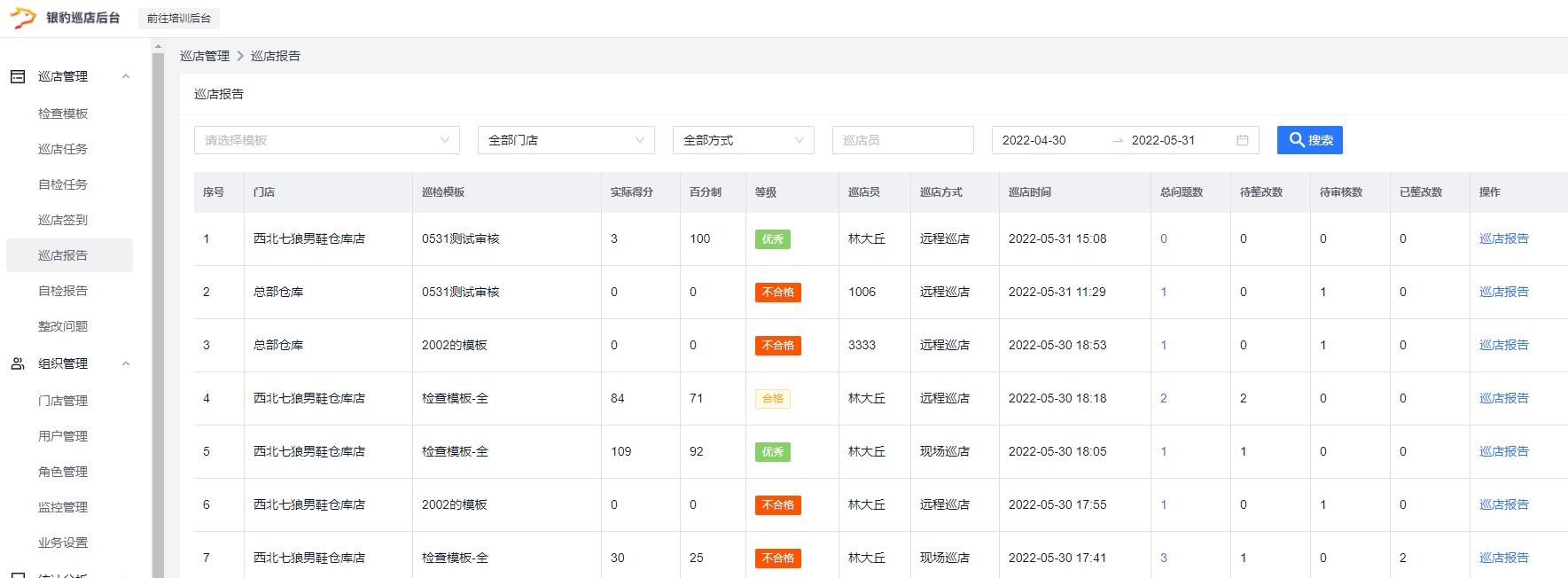
Task: Click the 组织管理 people icon
Action: (18, 363)
